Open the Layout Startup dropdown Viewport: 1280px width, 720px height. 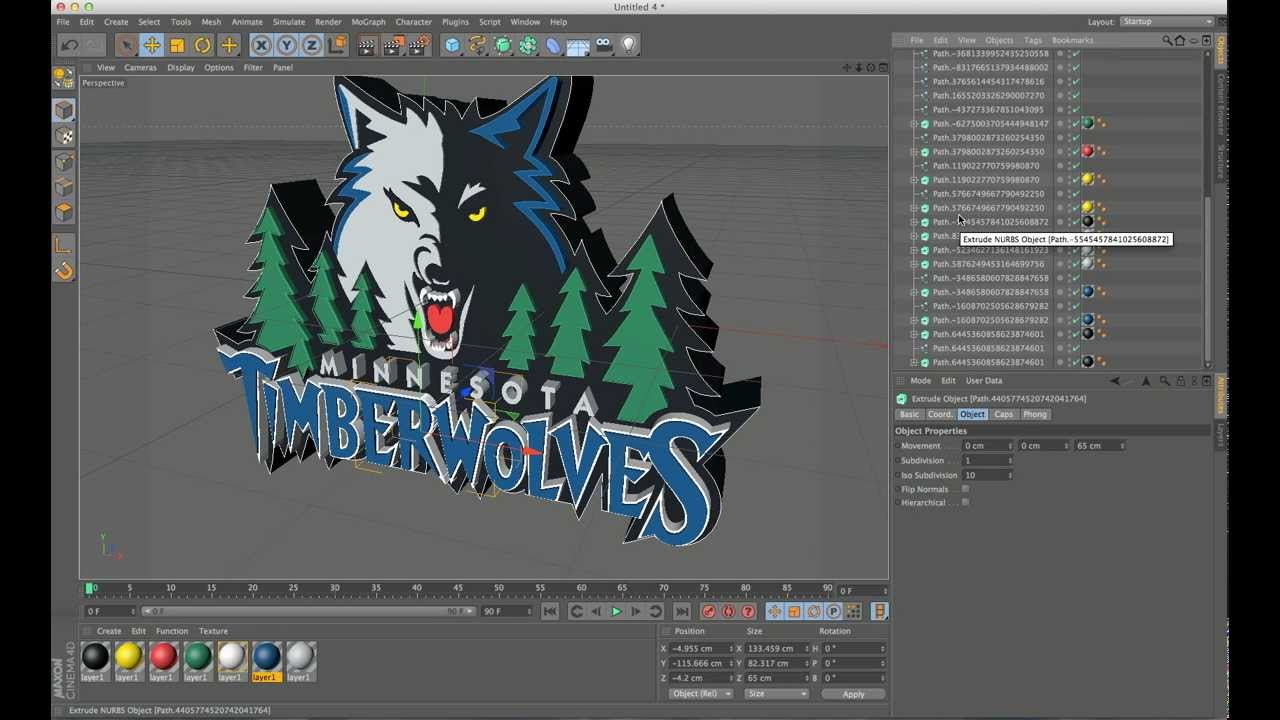pyautogui.click(x=1166, y=22)
